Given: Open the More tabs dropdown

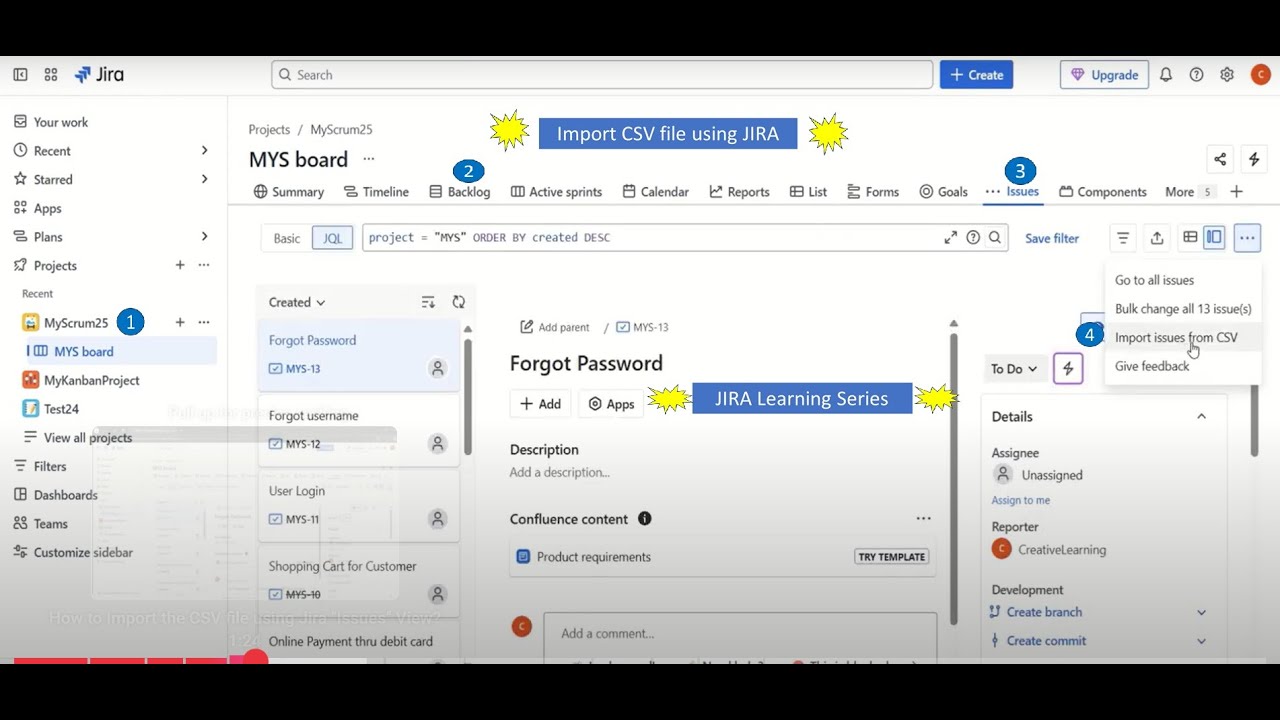Looking at the screenshot, I should 1189,192.
